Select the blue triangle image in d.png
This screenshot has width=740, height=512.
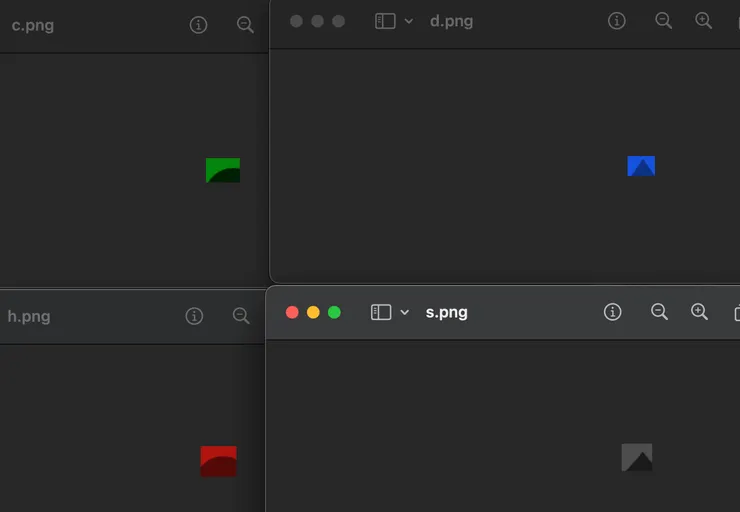(641, 166)
